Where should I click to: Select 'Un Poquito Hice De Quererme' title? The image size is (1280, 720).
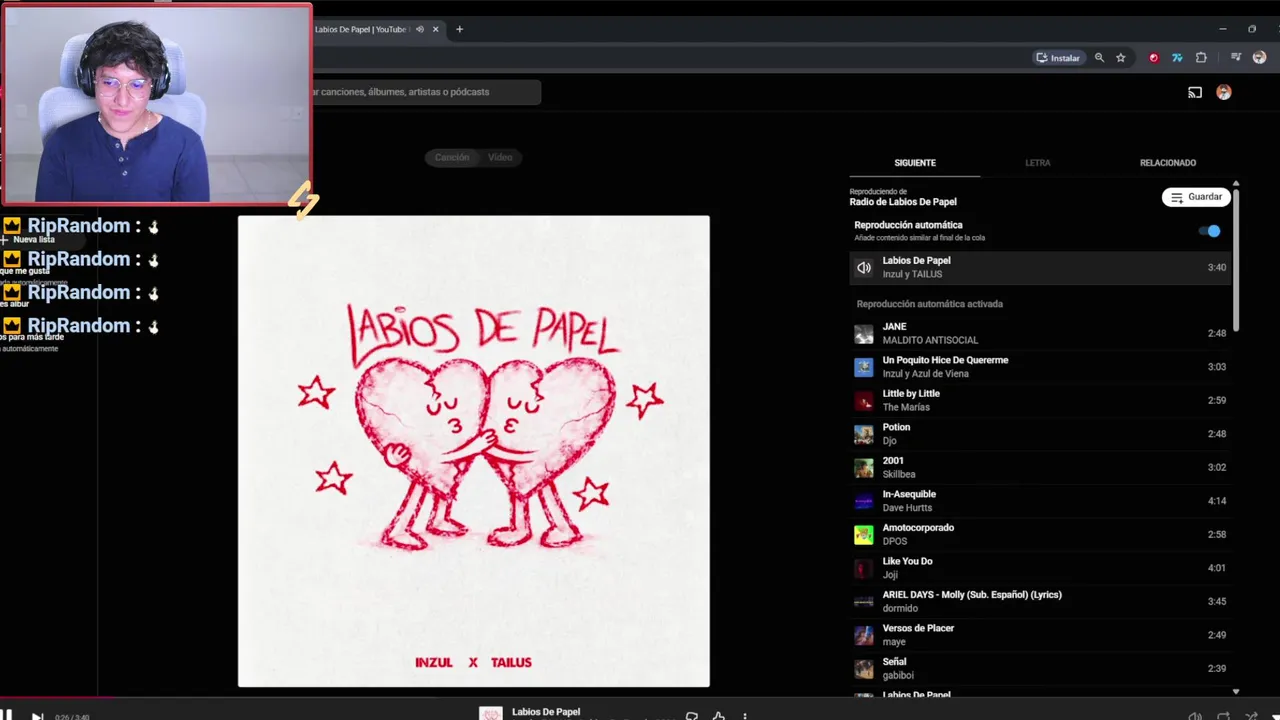click(x=945, y=360)
